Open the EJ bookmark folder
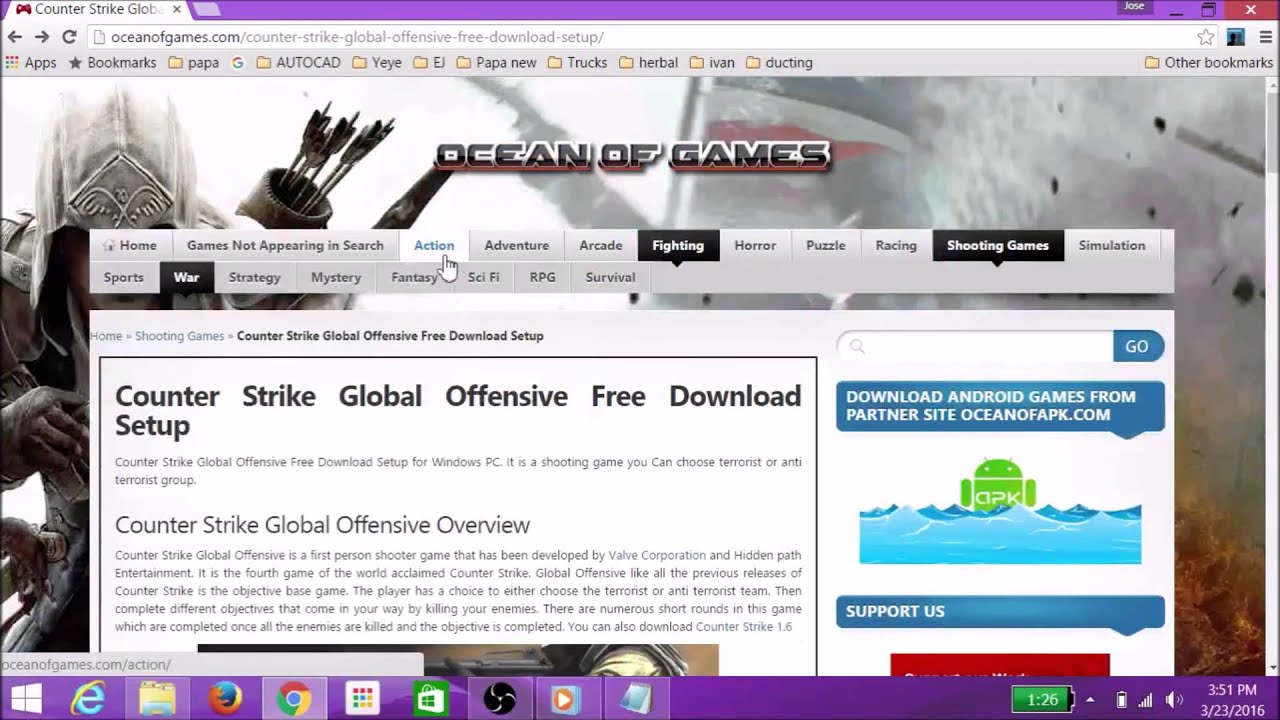 pos(429,62)
